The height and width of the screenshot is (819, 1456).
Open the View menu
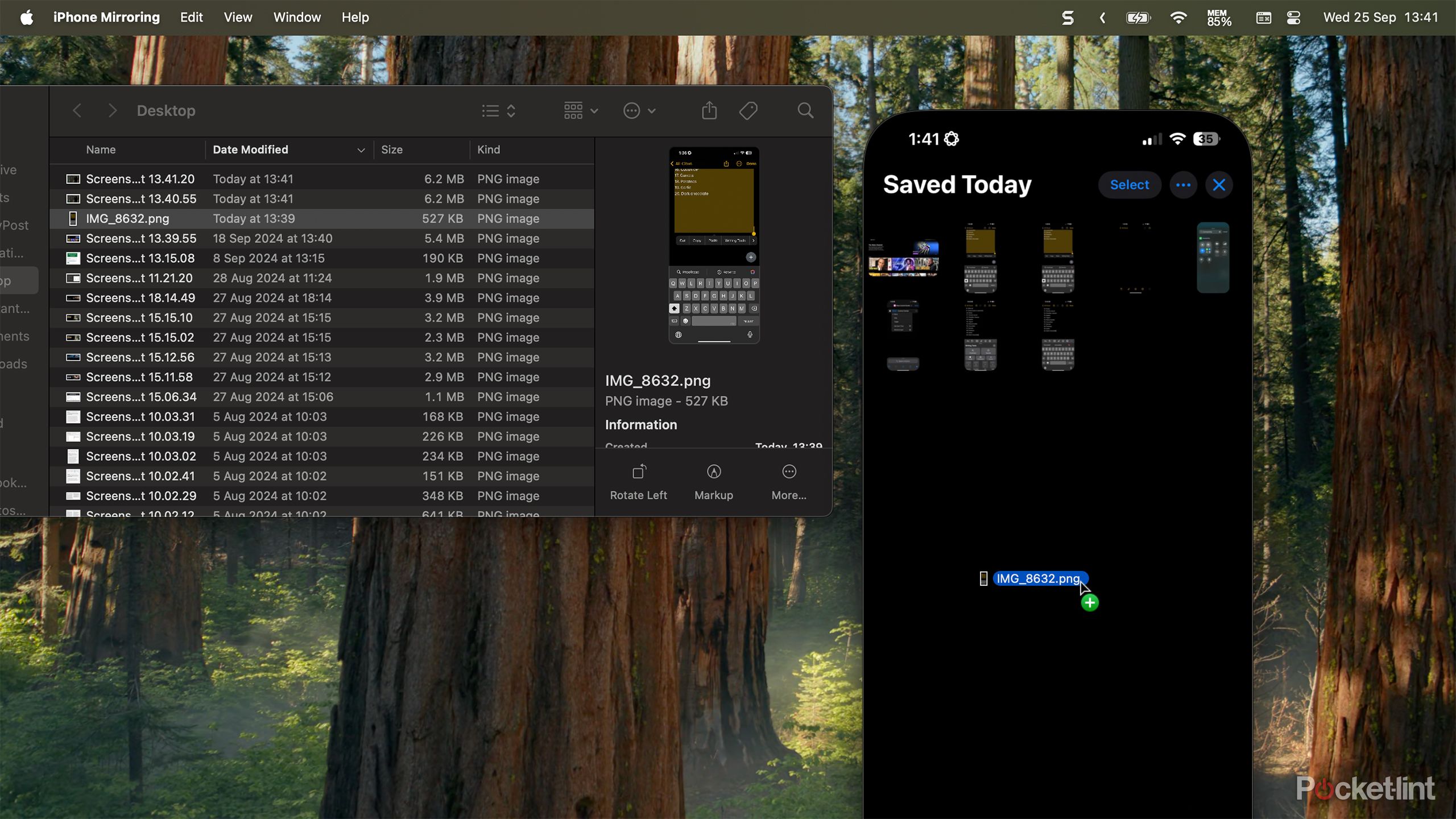(x=238, y=18)
